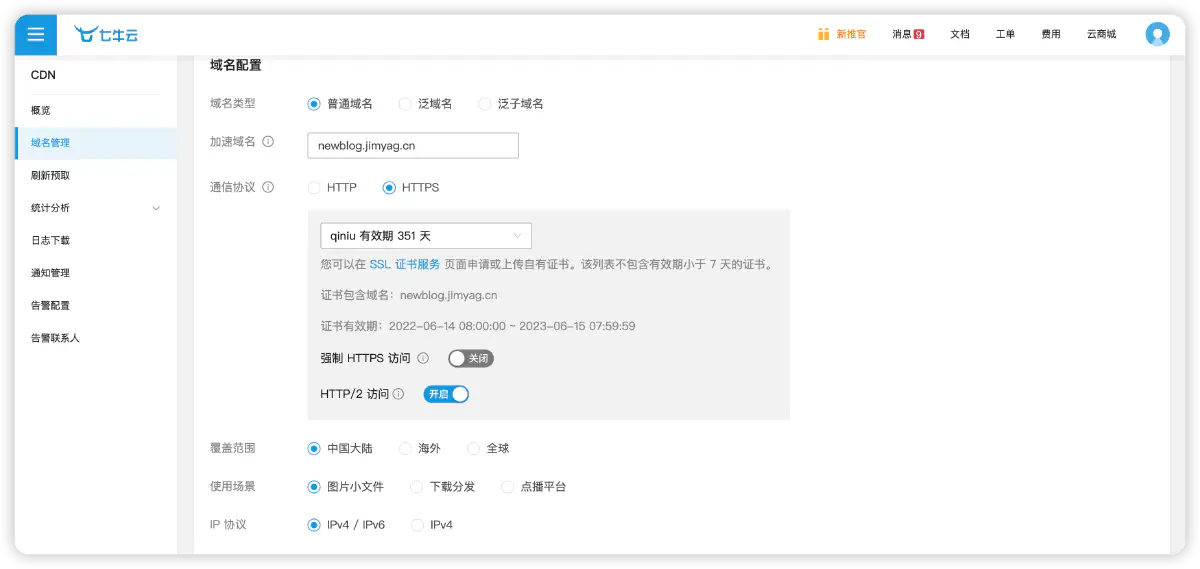The width and height of the screenshot is (1200, 569).
Task: Select 泛域名 domain type
Action: [405, 104]
